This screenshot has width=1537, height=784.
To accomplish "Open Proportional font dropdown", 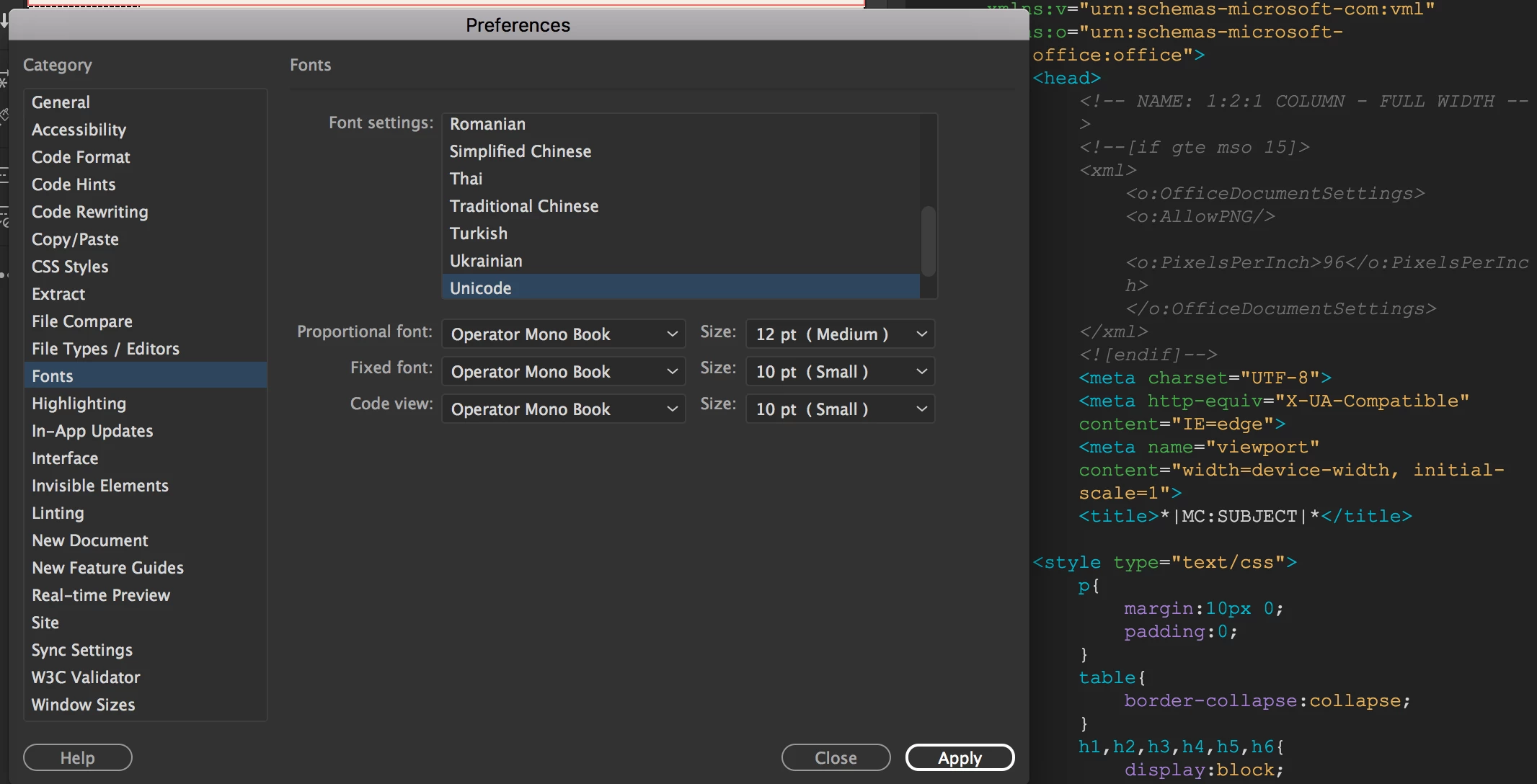I will [563, 334].
